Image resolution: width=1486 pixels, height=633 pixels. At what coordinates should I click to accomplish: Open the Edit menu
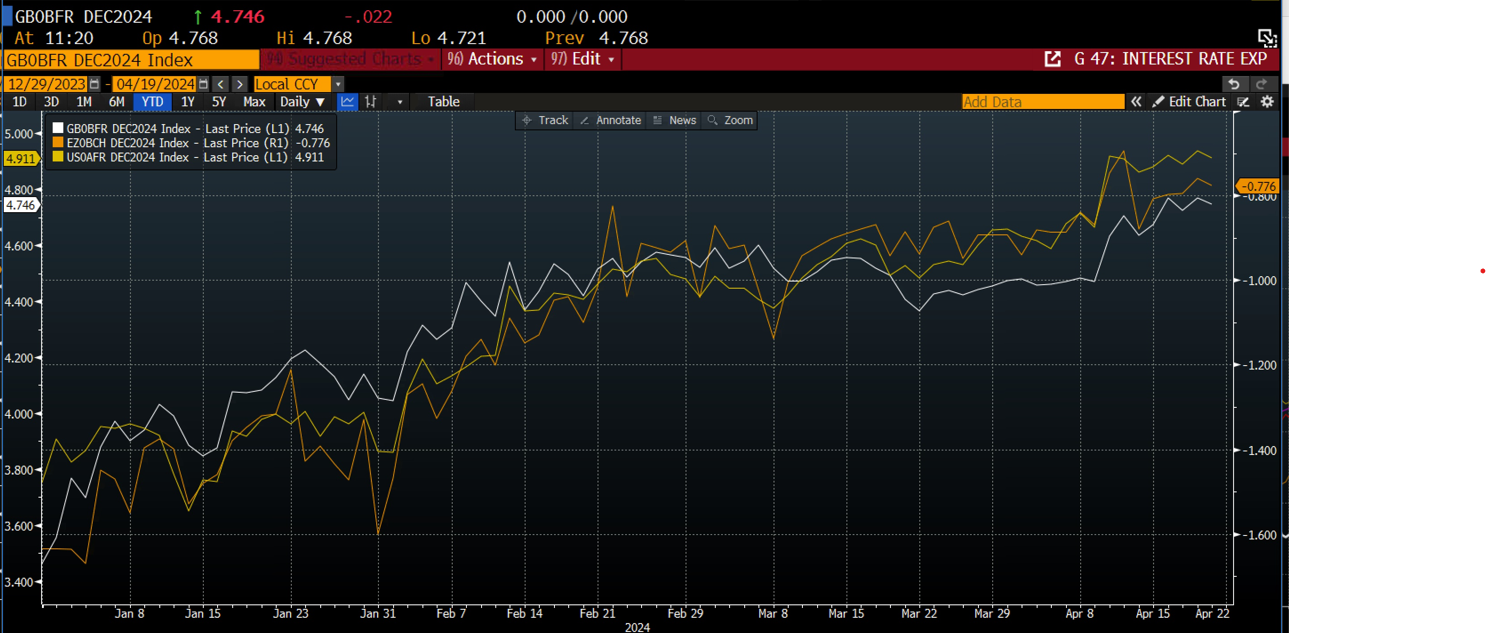pyautogui.click(x=584, y=59)
